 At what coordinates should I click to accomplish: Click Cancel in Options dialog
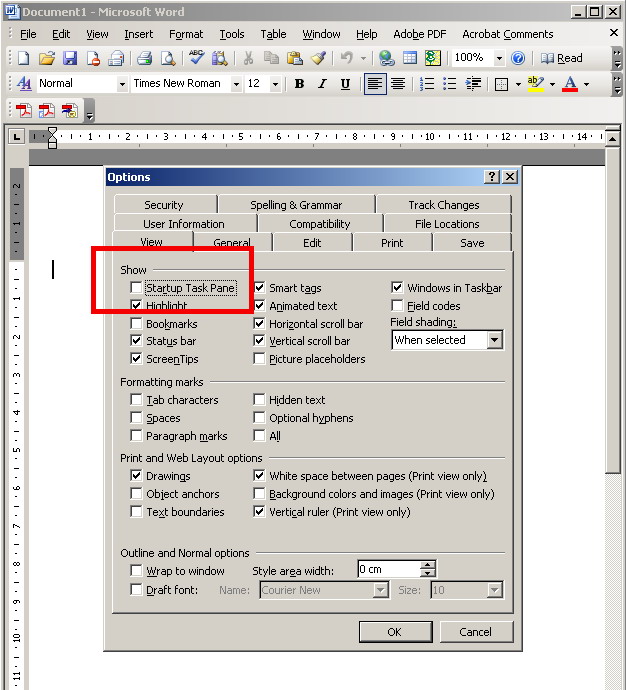pos(476,632)
